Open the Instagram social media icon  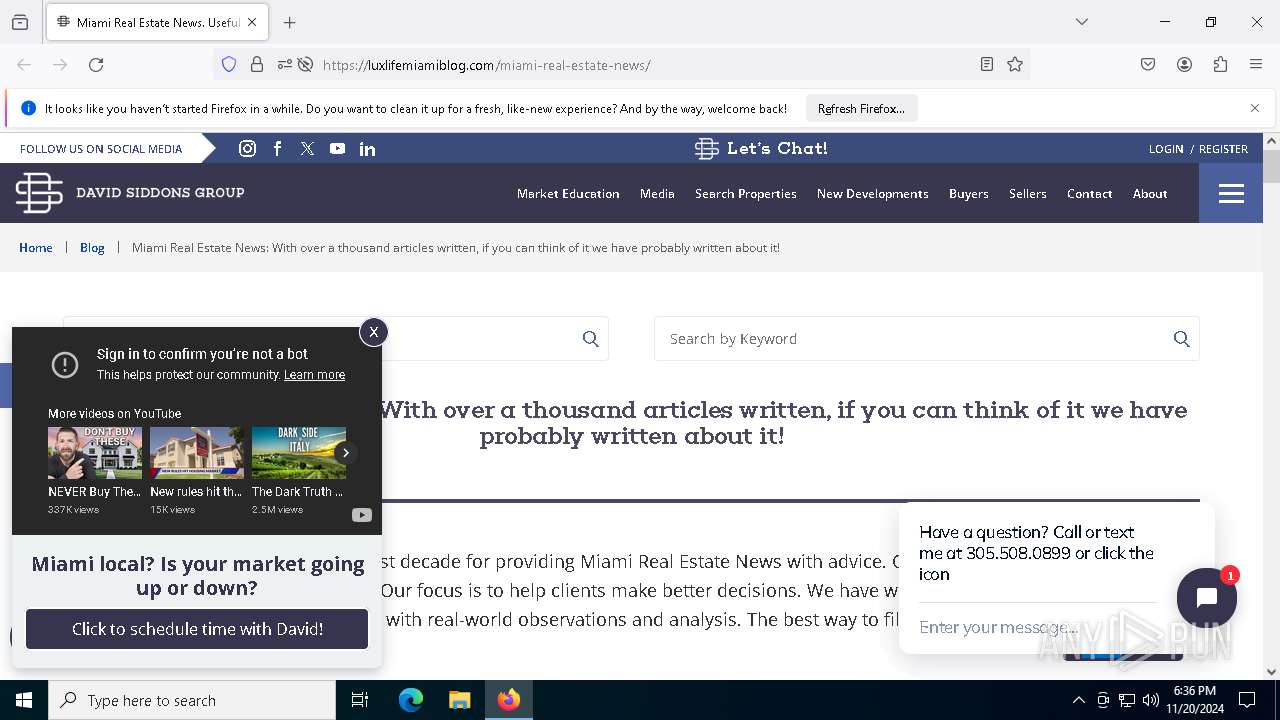pos(247,148)
